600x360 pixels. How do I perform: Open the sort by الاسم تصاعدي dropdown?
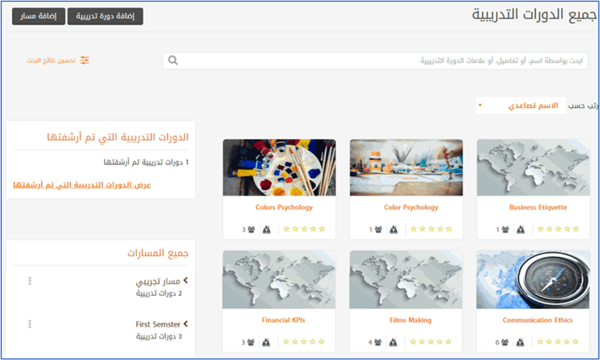(x=520, y=105)
